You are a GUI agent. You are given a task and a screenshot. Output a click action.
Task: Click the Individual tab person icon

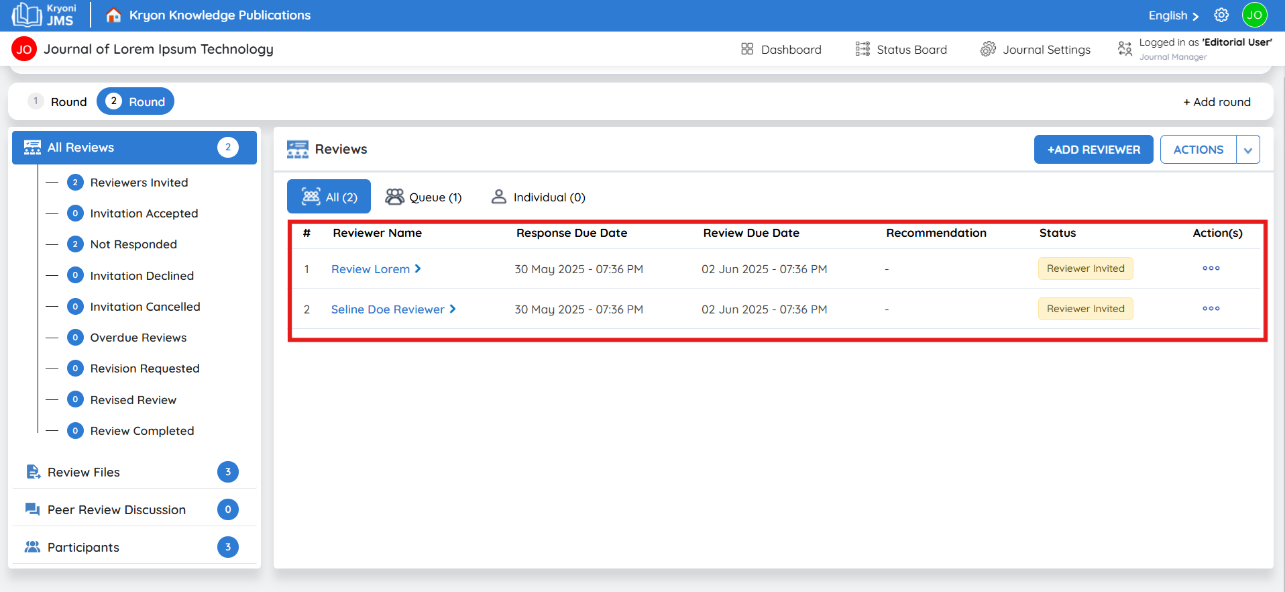tap(498, 197)
